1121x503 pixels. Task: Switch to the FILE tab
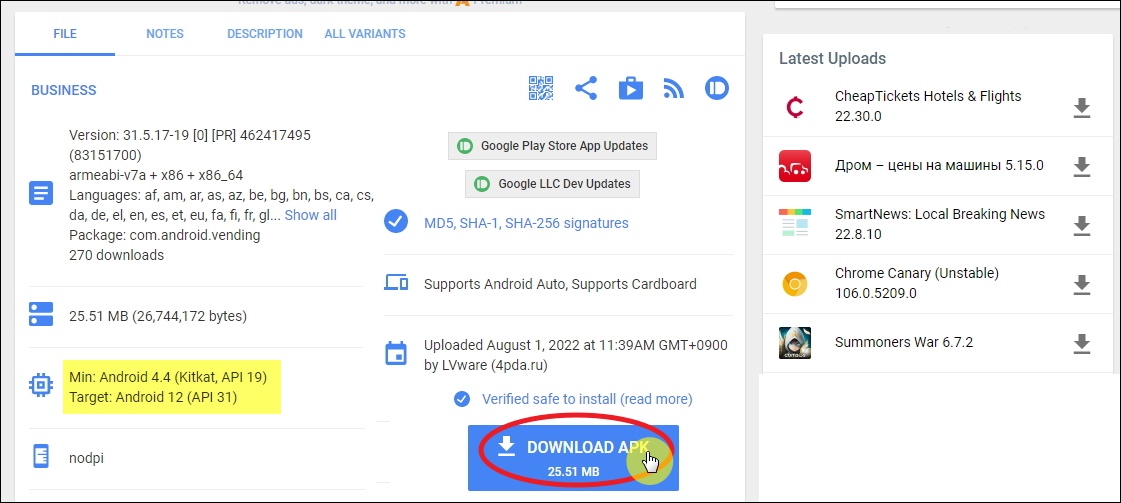65,34
